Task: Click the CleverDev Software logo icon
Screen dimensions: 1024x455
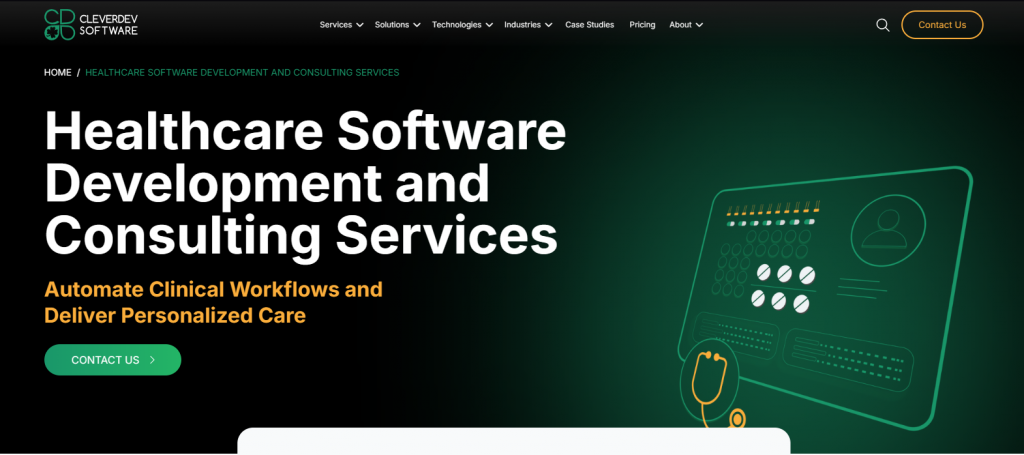Action: pyautogui.click(x=59, y=24)
